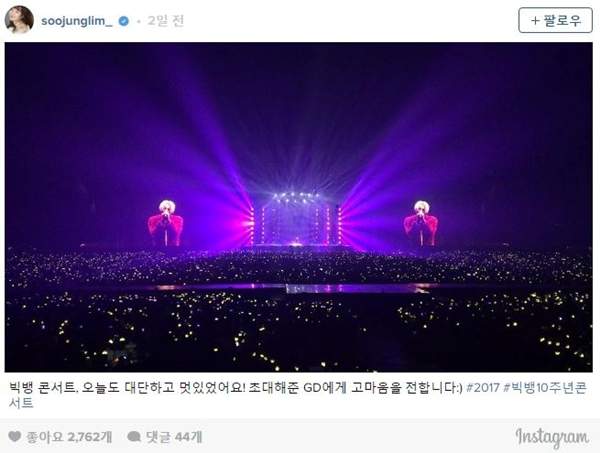600x453 pixels.
Task: Click the plus sign beside 팔로우
Action: click(536, 20)
